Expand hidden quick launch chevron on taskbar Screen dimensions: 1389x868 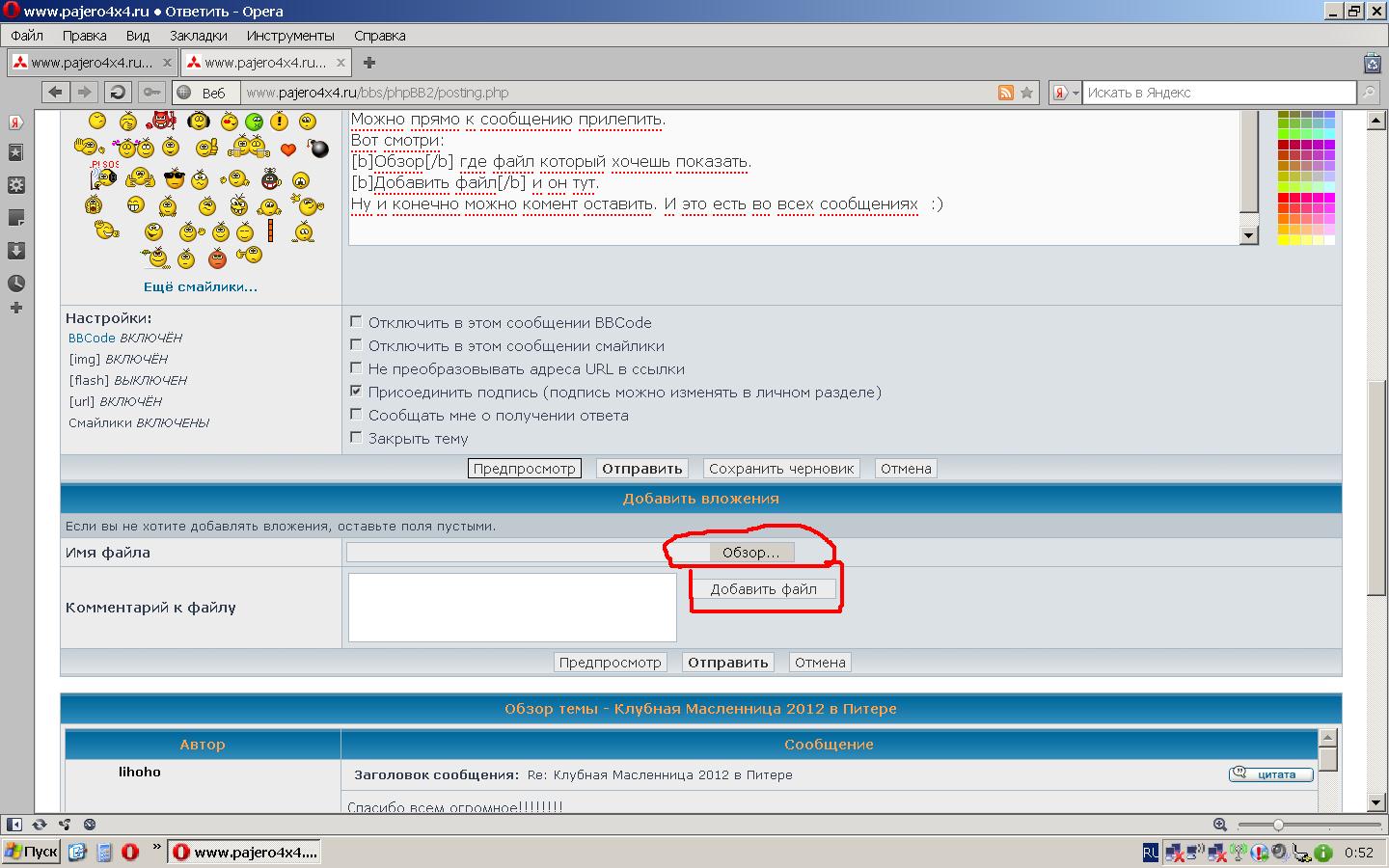156,847
